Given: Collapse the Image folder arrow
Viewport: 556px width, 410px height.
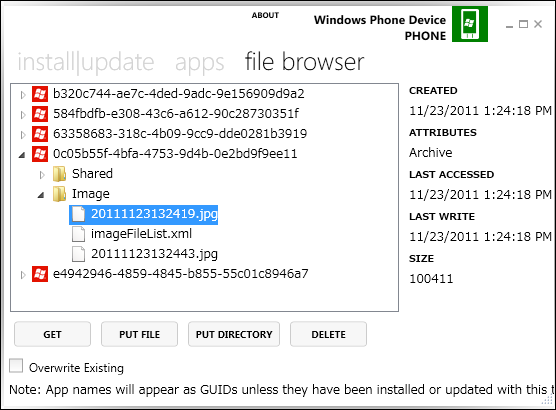Looking at the screenshot, I should pyautogui.click(x=41, y=195).
